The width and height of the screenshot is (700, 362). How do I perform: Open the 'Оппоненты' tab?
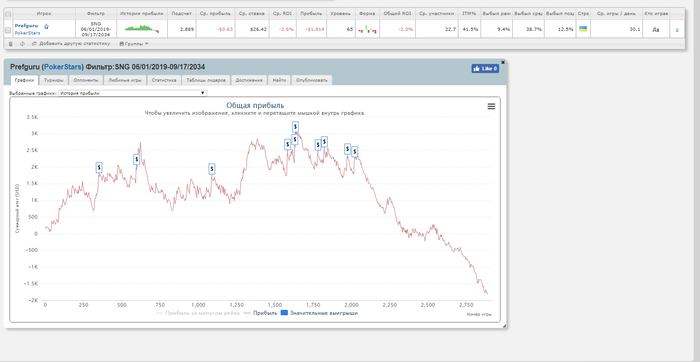pos(86,80)
